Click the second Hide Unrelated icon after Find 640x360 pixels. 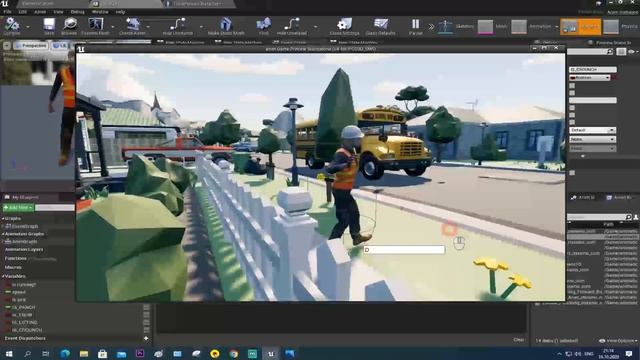point(291,25)
